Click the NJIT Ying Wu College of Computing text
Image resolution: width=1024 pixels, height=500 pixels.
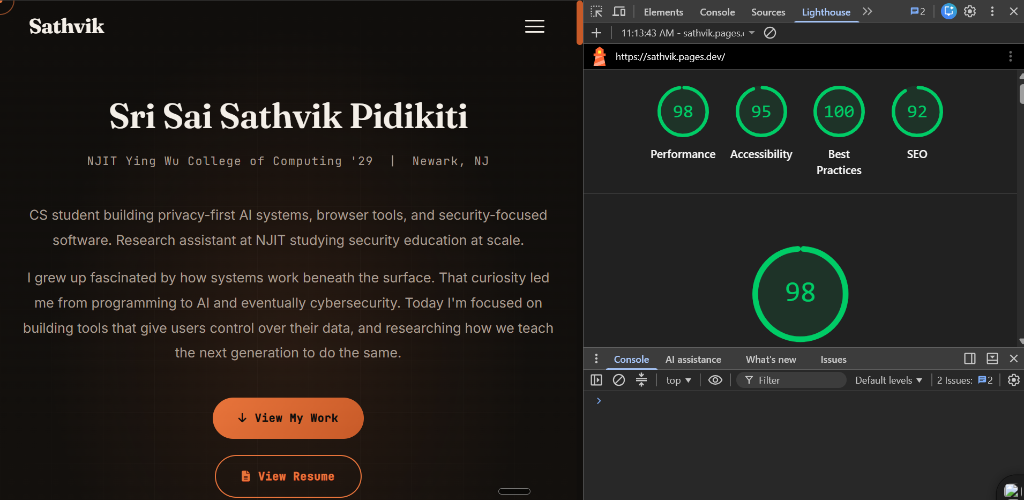pos(230,161)
